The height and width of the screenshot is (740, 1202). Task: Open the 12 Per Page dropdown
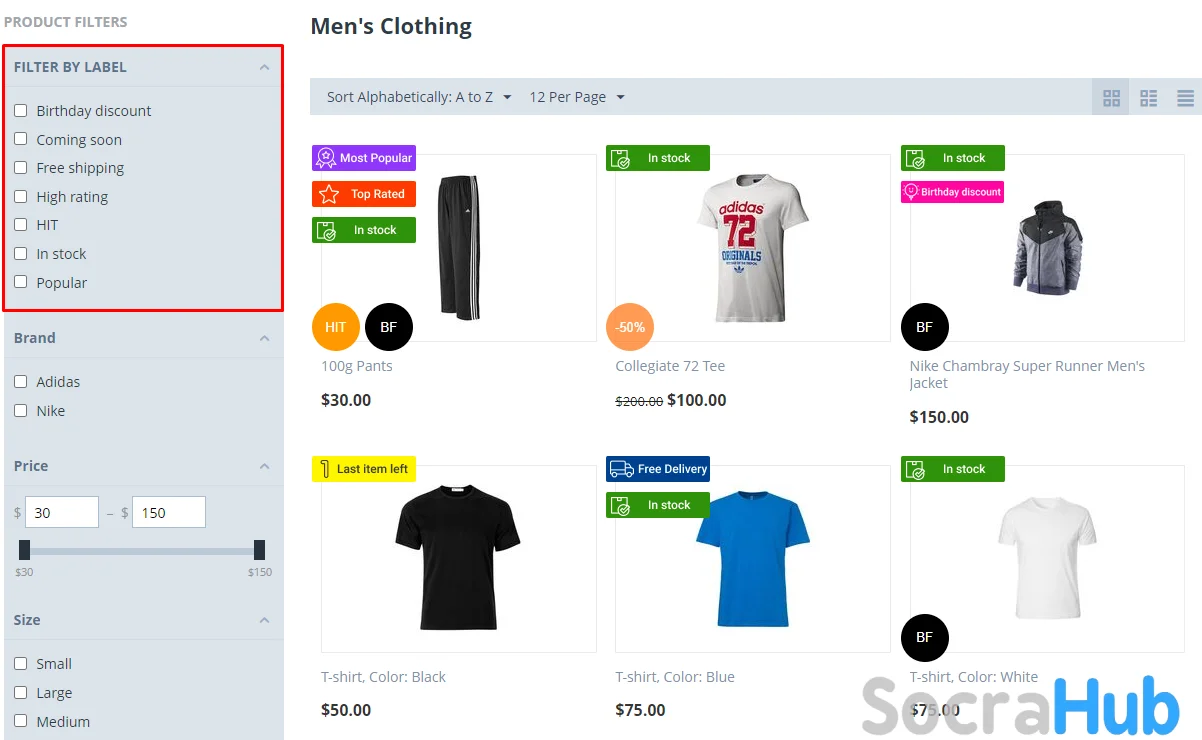click(x=577, y=97)
